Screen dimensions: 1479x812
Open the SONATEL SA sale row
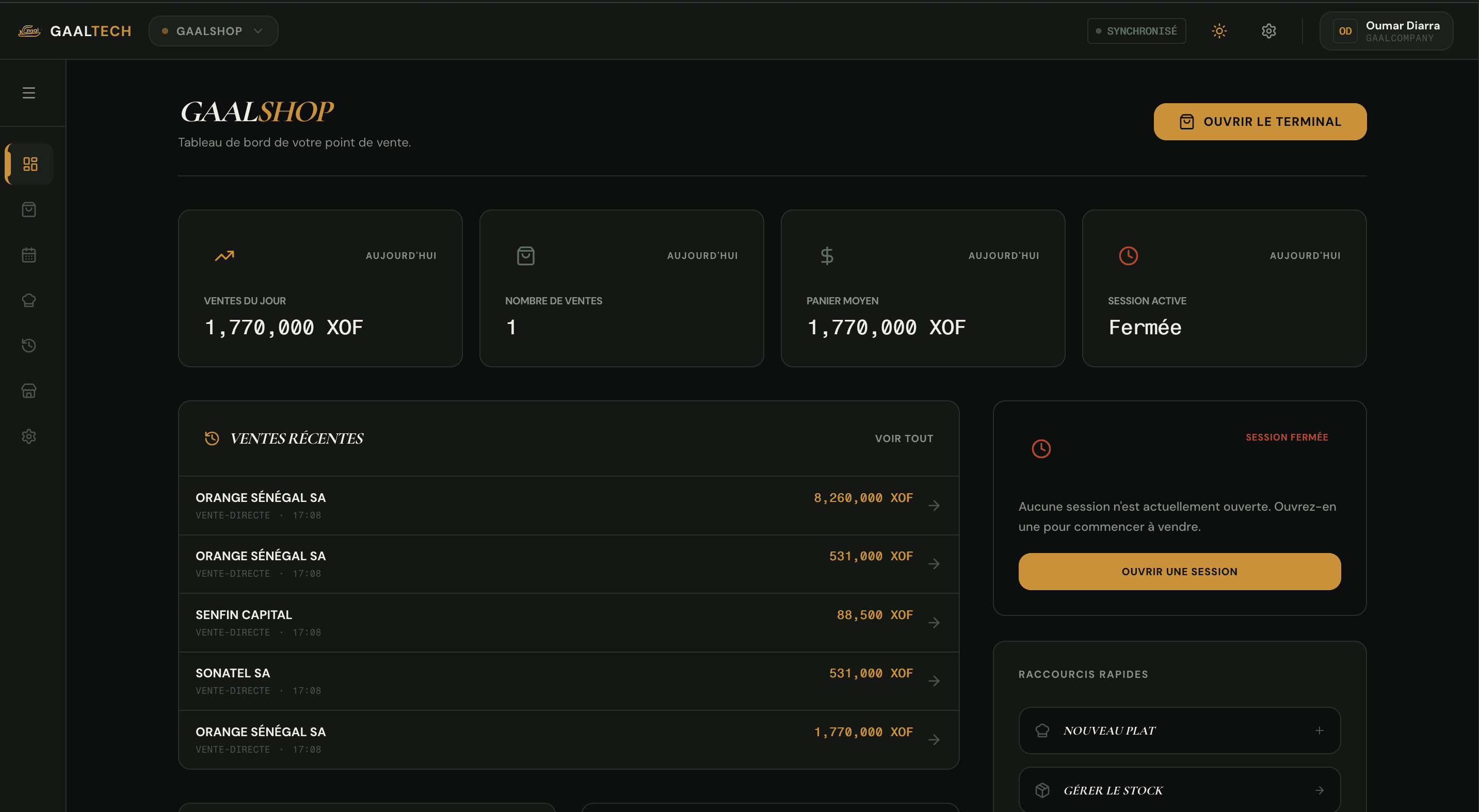[568, 681]
